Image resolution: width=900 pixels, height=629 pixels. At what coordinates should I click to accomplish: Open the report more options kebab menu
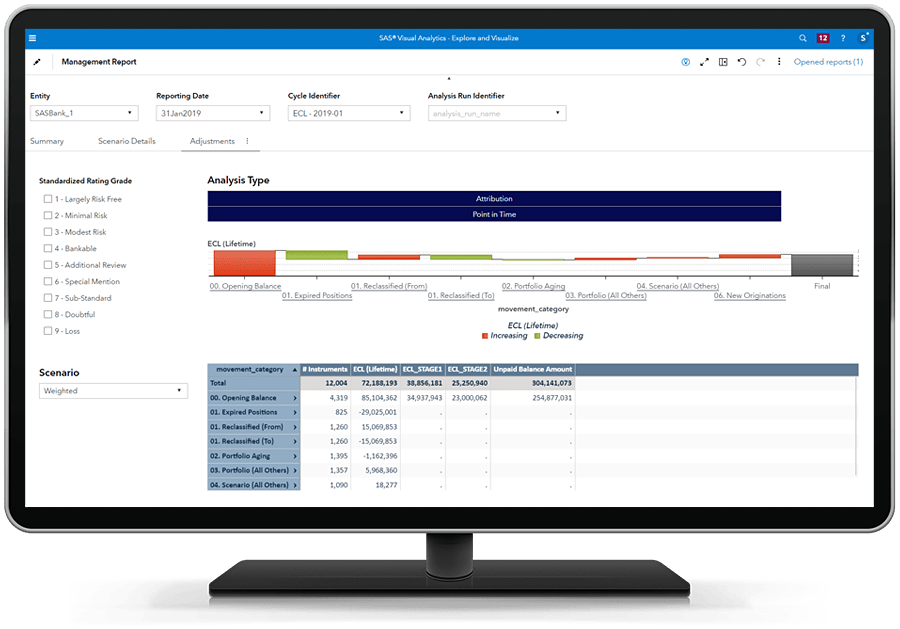pos(779,61)
